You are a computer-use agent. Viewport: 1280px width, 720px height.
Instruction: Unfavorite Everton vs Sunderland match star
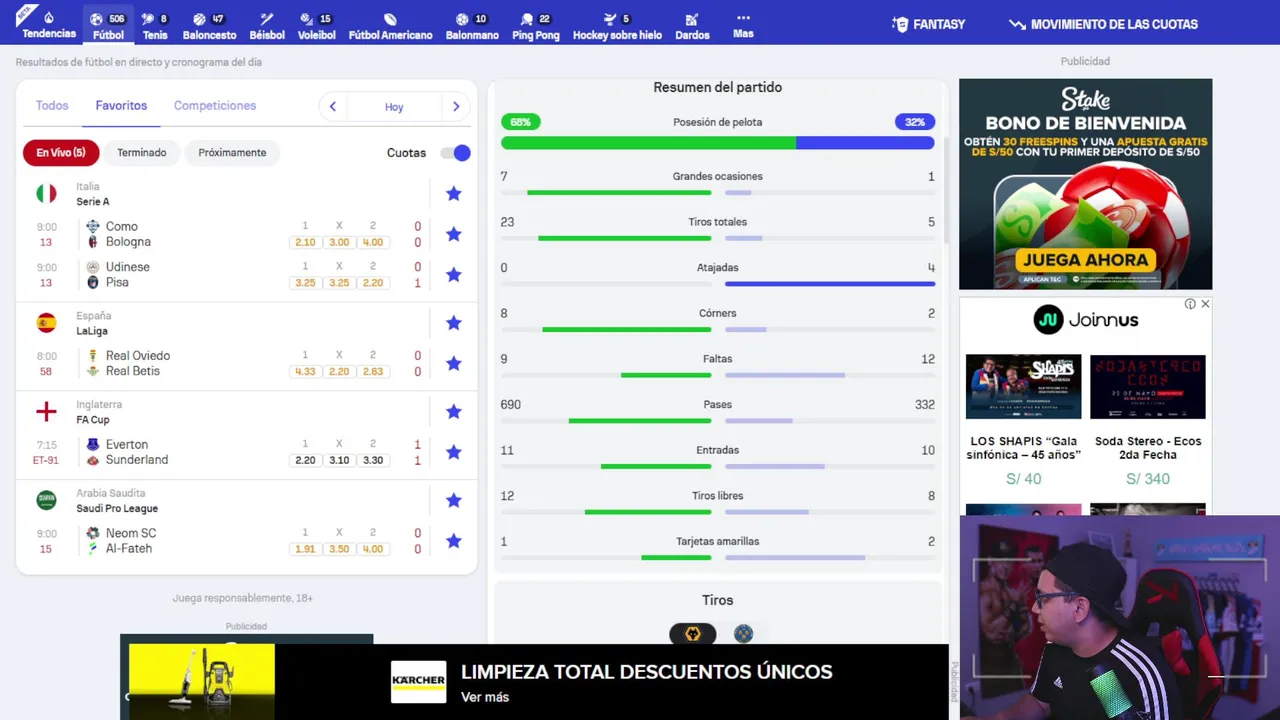(x=453, y=452)
